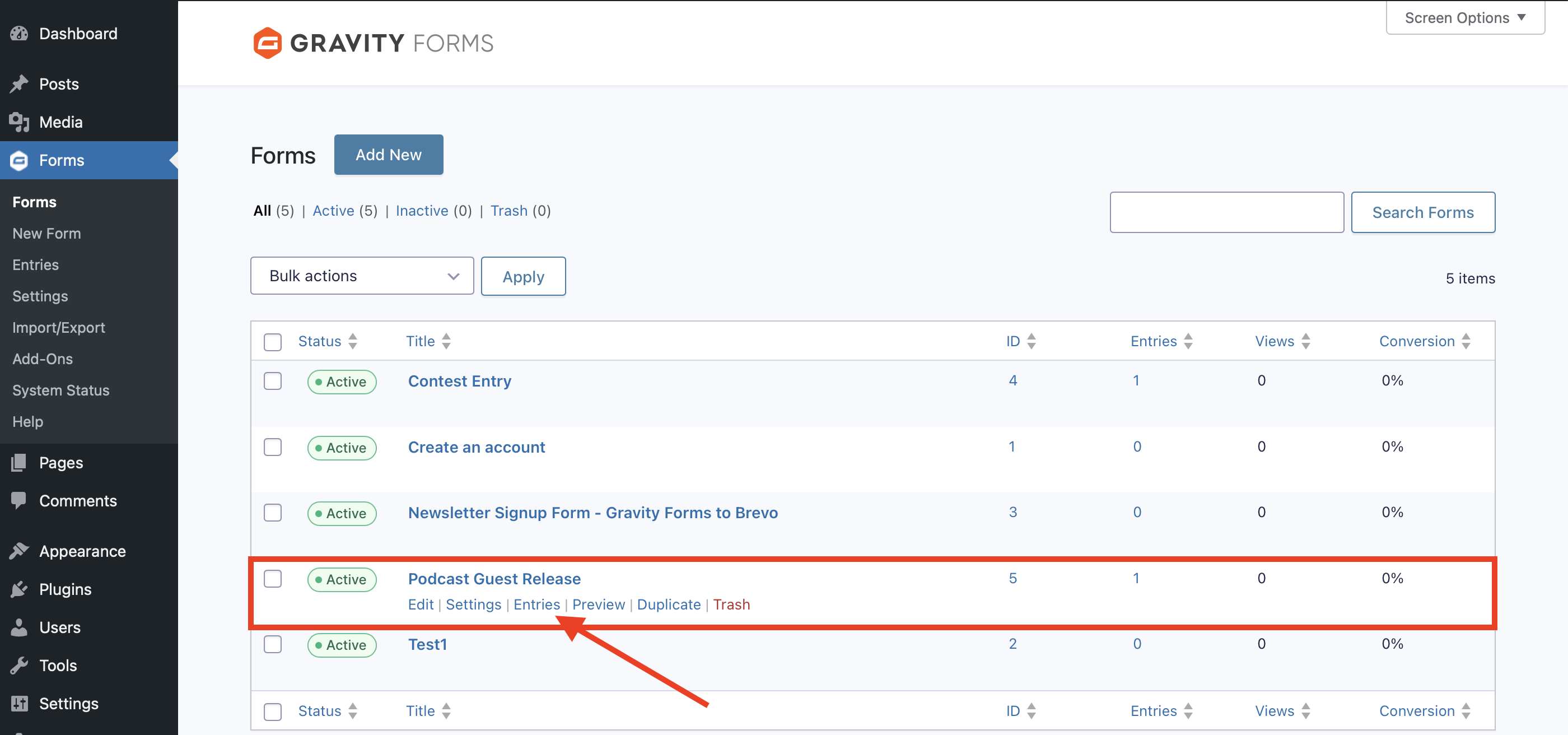The height and width of the screenshot is (735, 1568).
Task: Open Help in the Forms submenu
Action: point(28,421)
